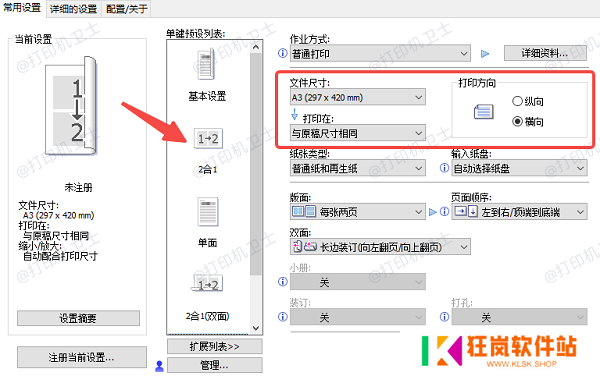Switch to the 详细的设置 tab

pos(73,9)
